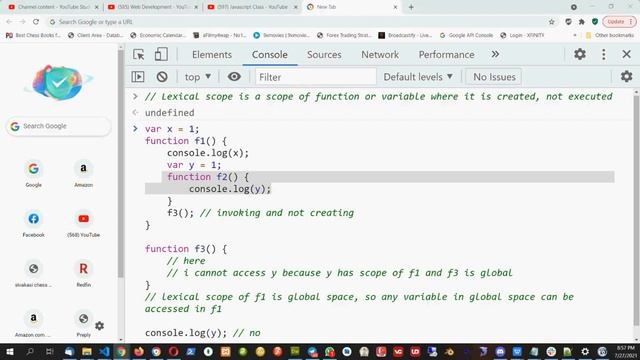The image size is (640, 360).
Task: Click the function f2() highlighted line
Action: pos(207,177)
